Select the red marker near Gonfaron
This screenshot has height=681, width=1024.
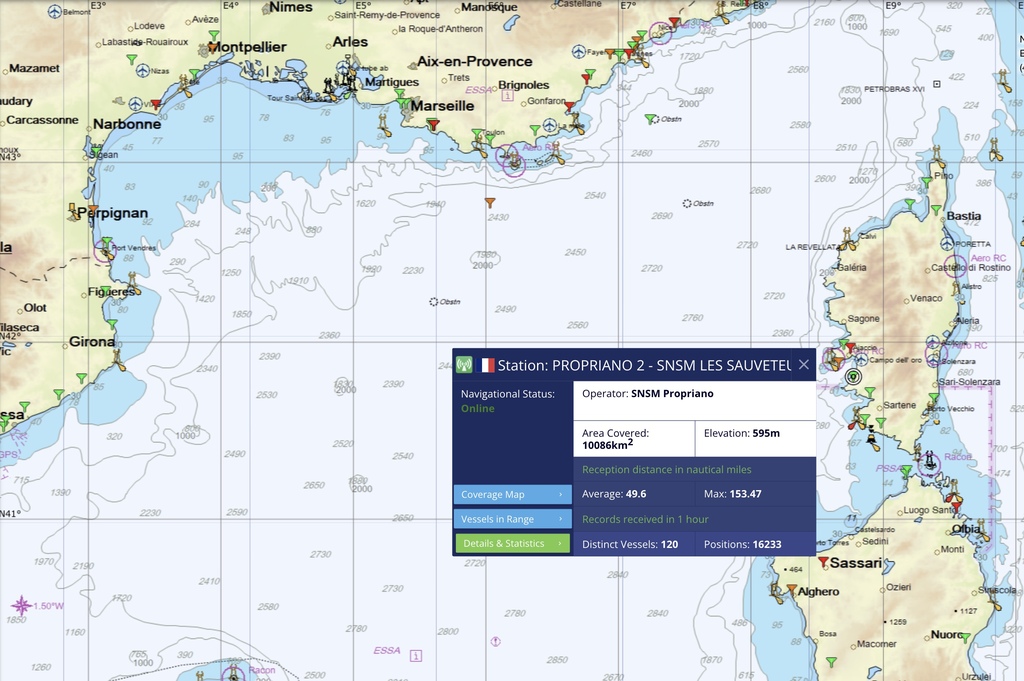[569, 106]
